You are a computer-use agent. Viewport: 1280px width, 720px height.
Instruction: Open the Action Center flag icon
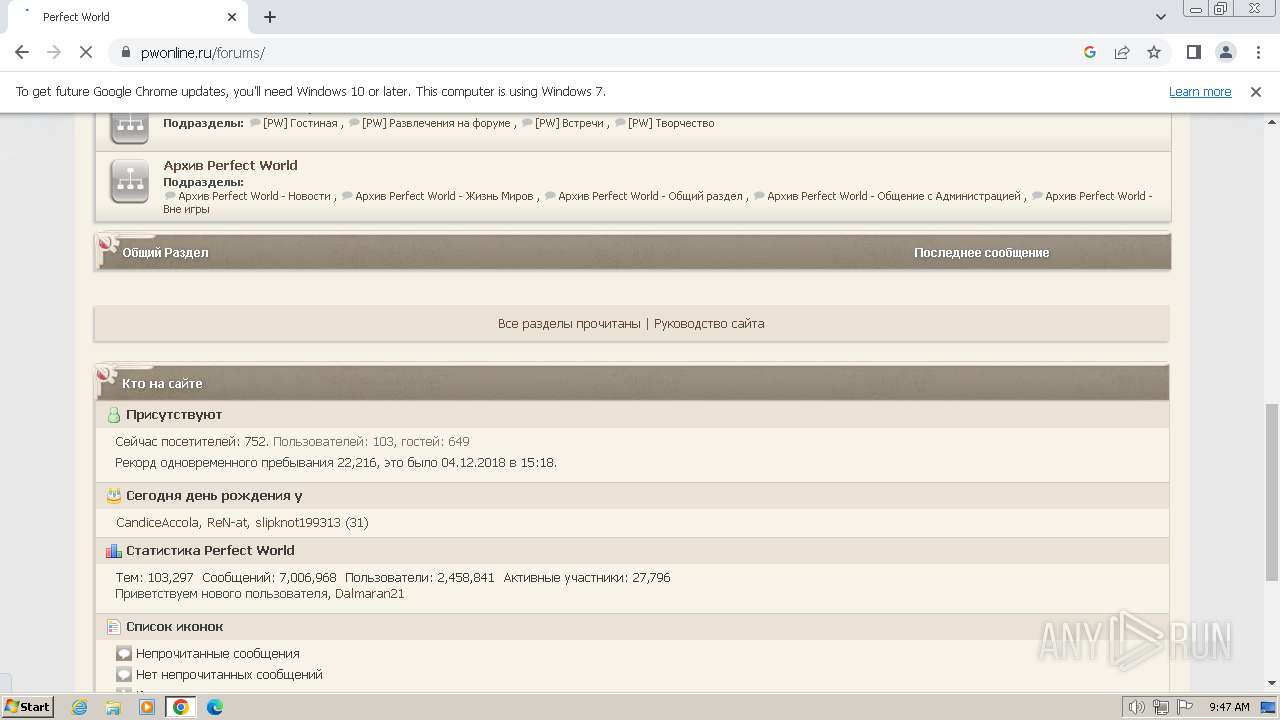(x=1184, y=707)
